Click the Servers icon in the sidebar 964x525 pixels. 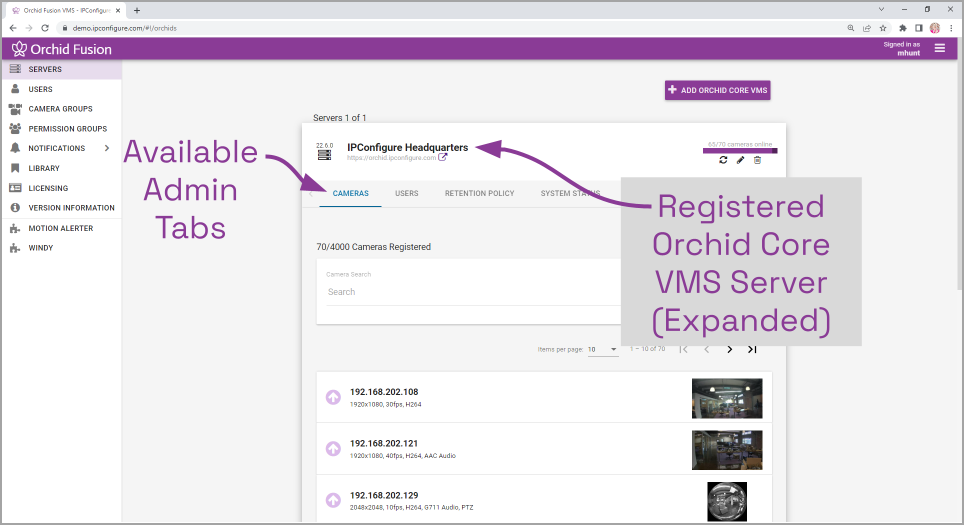tap(15, 69)
